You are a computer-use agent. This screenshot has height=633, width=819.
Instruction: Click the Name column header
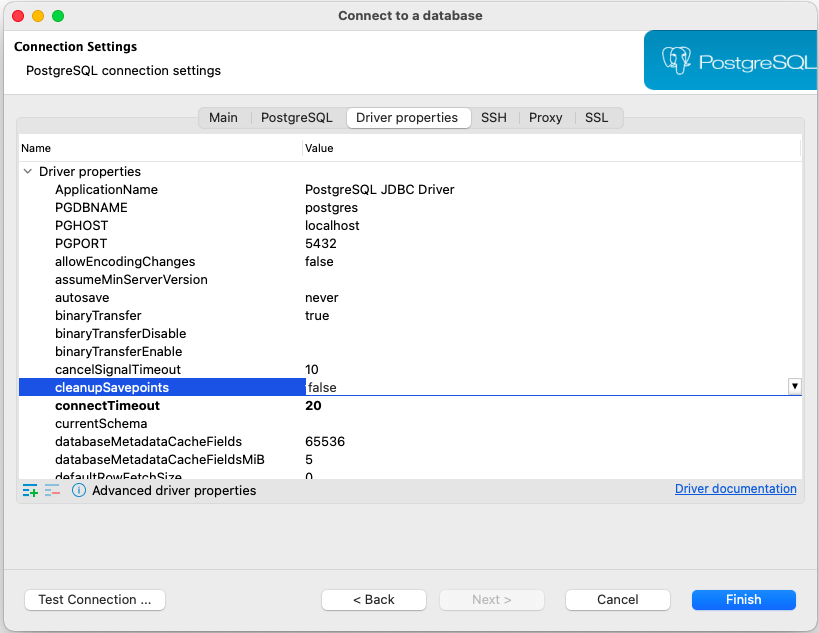(x=36, y=147)
